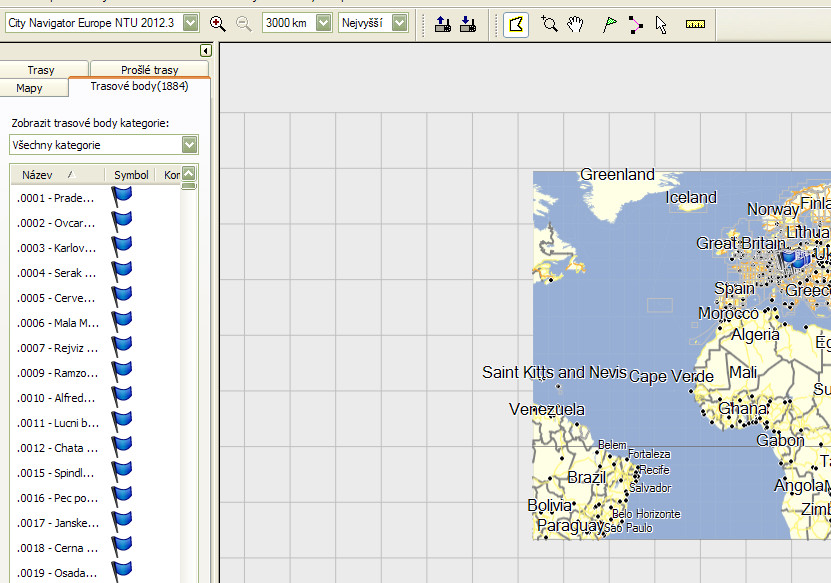Click the receive from device icon
831x583 pixels.
click(x=467, y=23)
